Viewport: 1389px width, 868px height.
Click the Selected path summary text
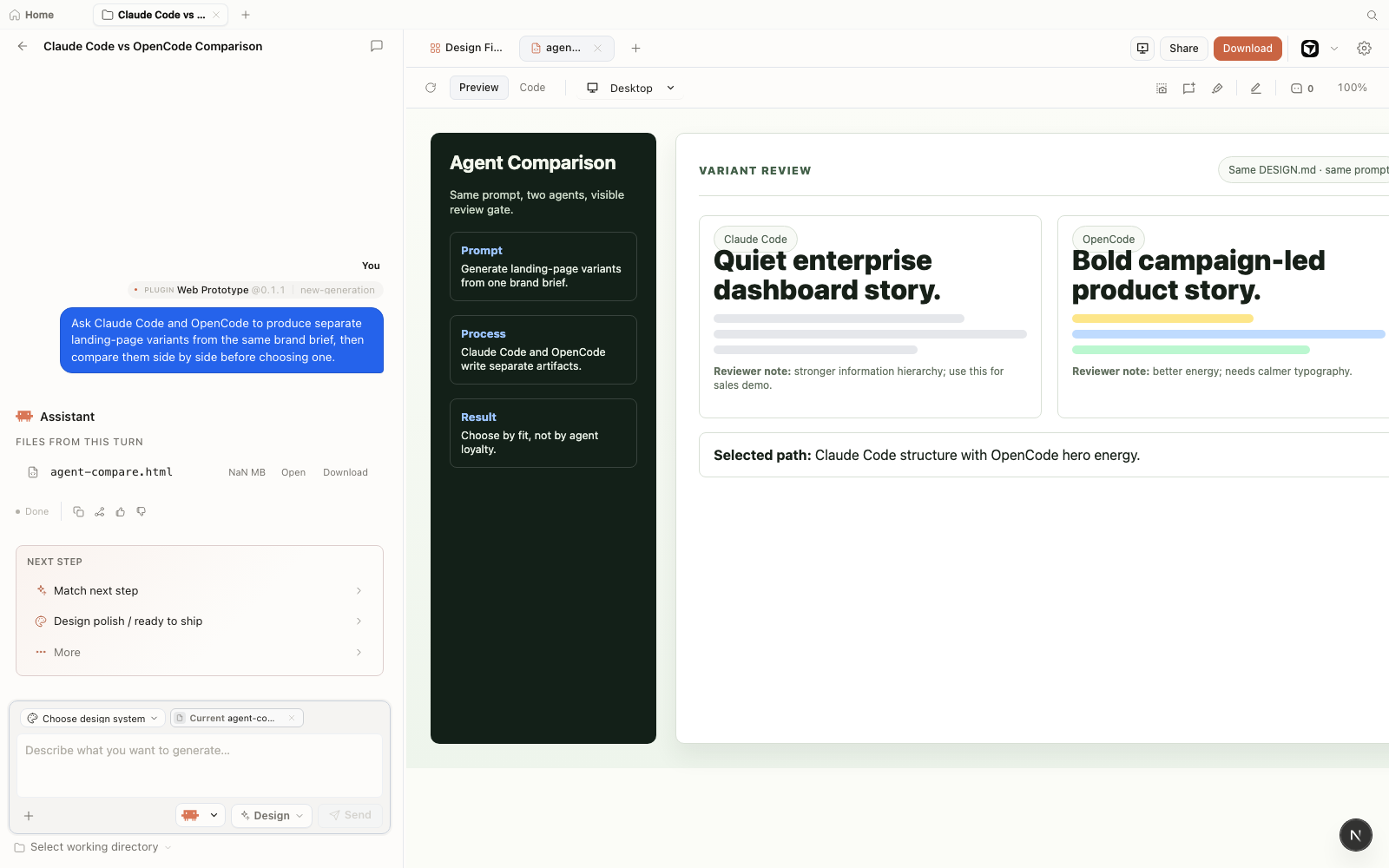(926, 455)
